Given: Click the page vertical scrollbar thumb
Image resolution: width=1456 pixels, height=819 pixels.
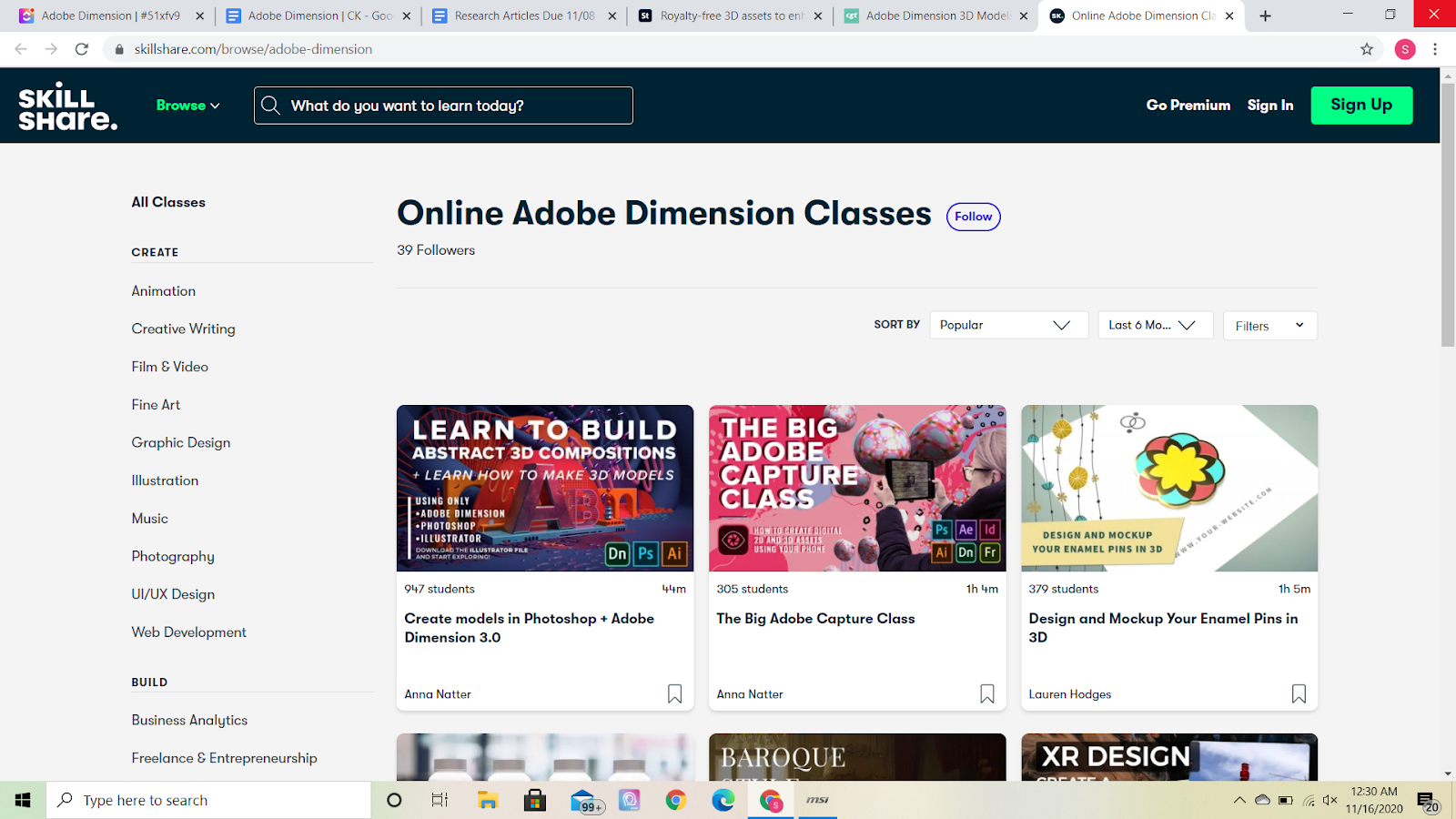Looking at the screenshot, I should (x=1448, y=215).
